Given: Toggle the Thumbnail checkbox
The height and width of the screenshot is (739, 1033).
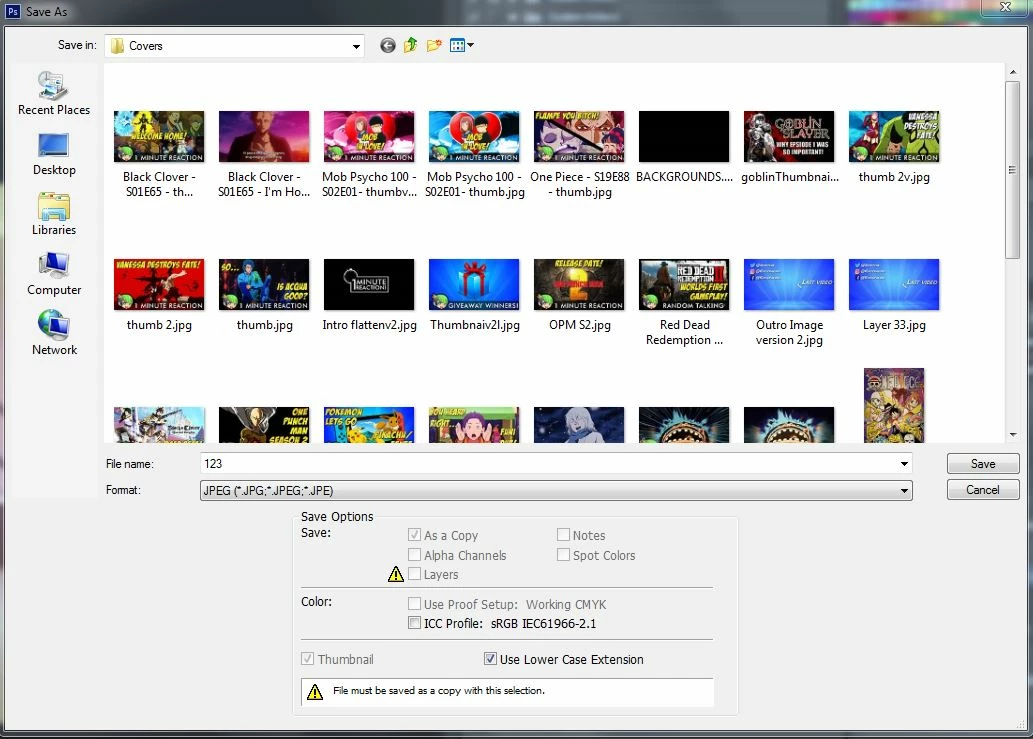Looking at the screenshot, I should (x=308, y=659).
